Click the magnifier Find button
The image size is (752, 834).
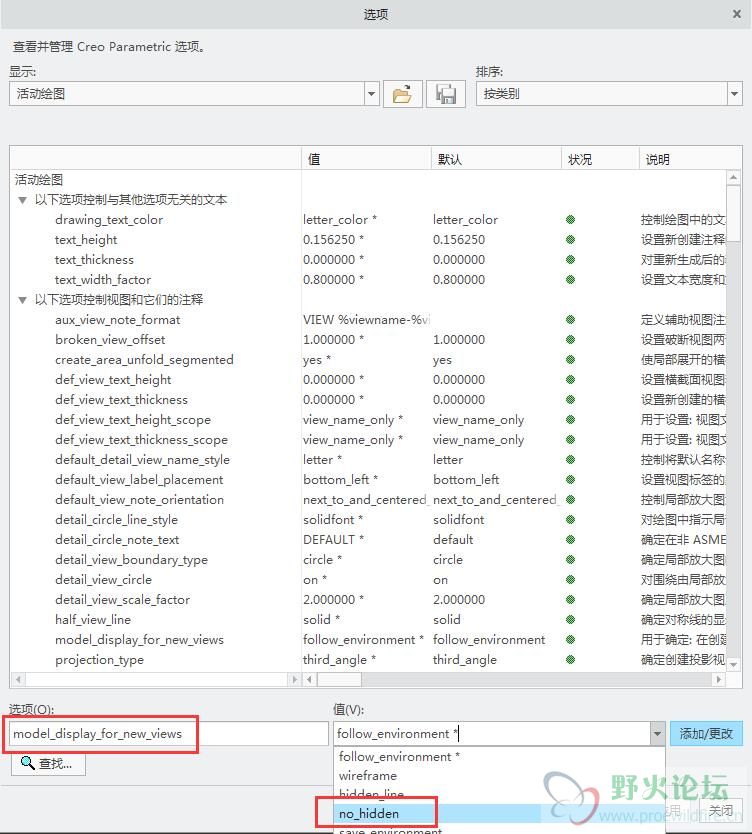click(x=48, y=763)
